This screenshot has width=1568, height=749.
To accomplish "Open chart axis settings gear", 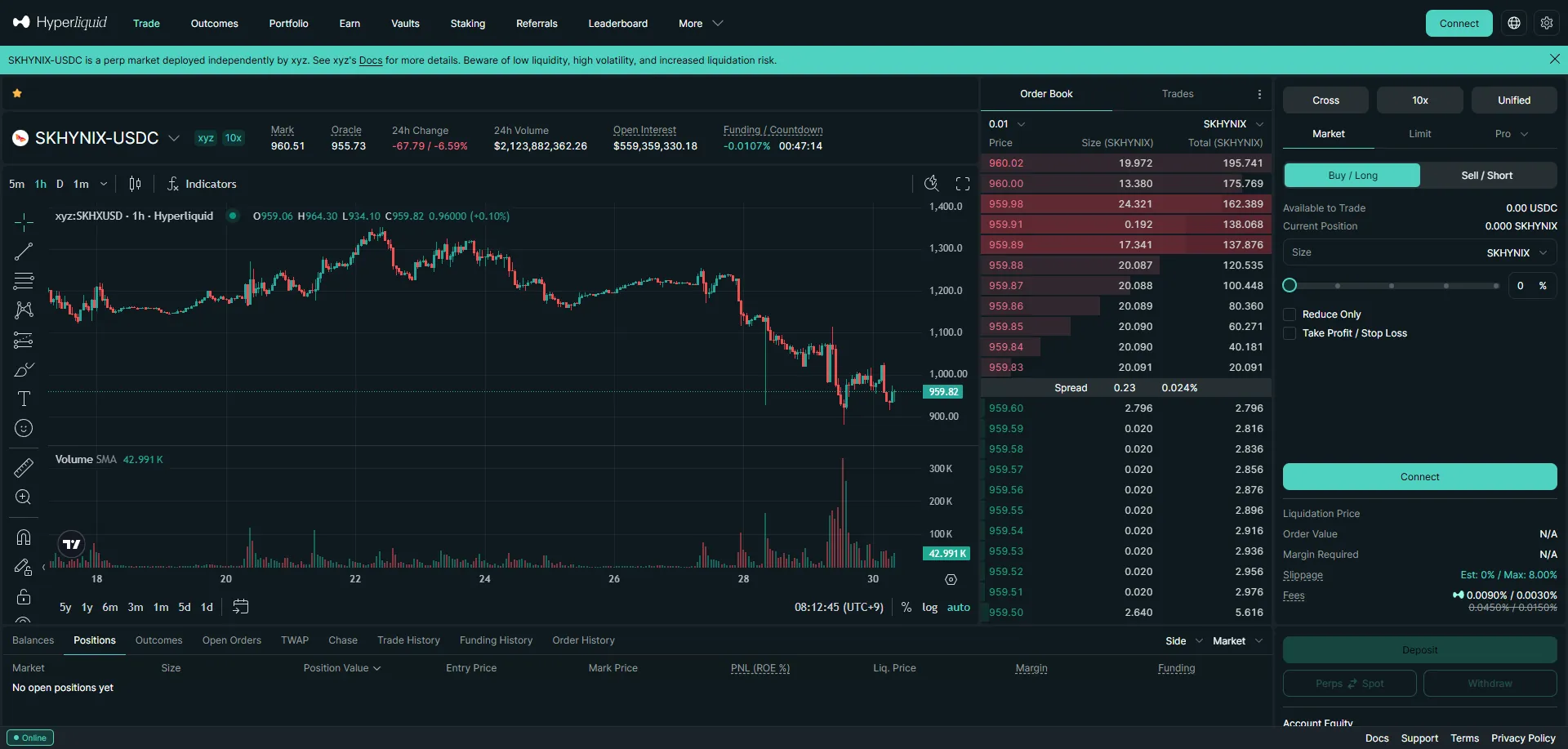I will 951,579.
